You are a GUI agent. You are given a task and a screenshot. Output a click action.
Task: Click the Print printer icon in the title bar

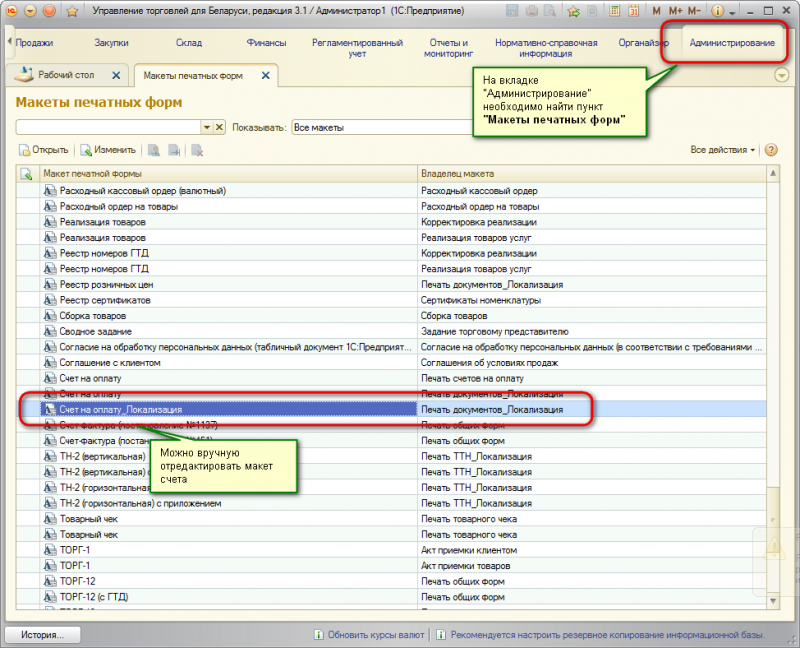[532, 10]
